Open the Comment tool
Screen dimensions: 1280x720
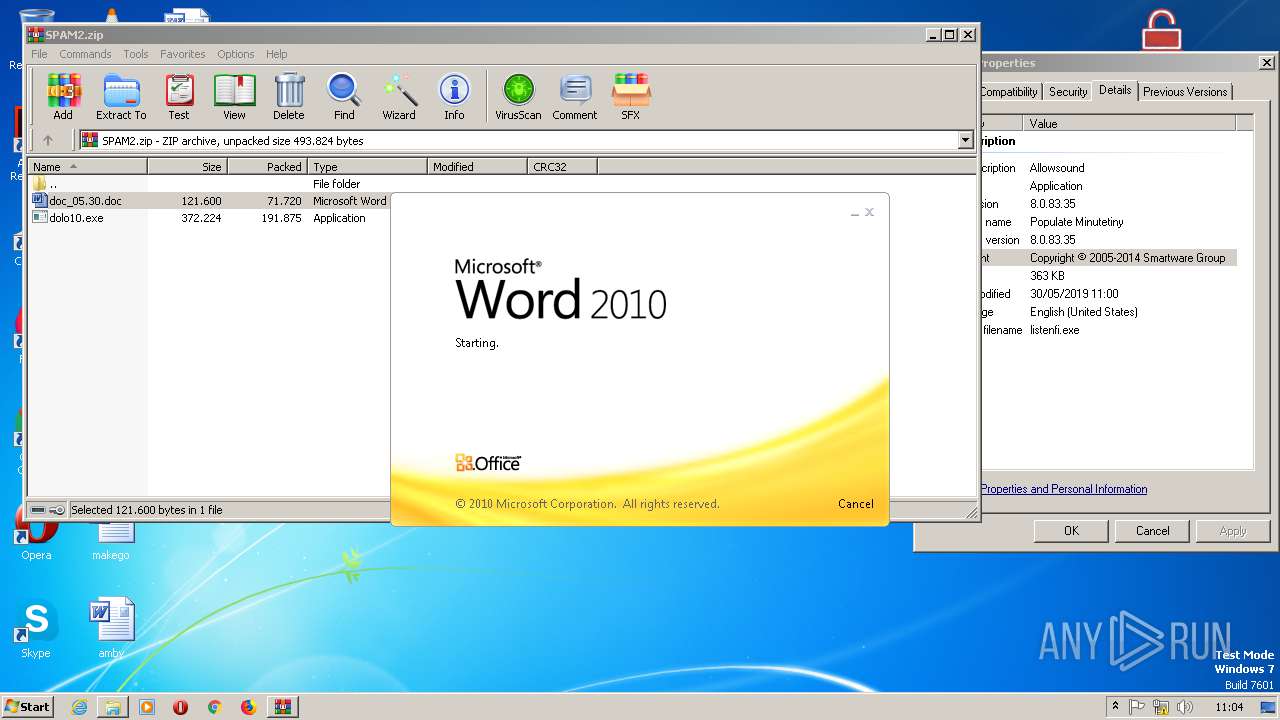575,96
